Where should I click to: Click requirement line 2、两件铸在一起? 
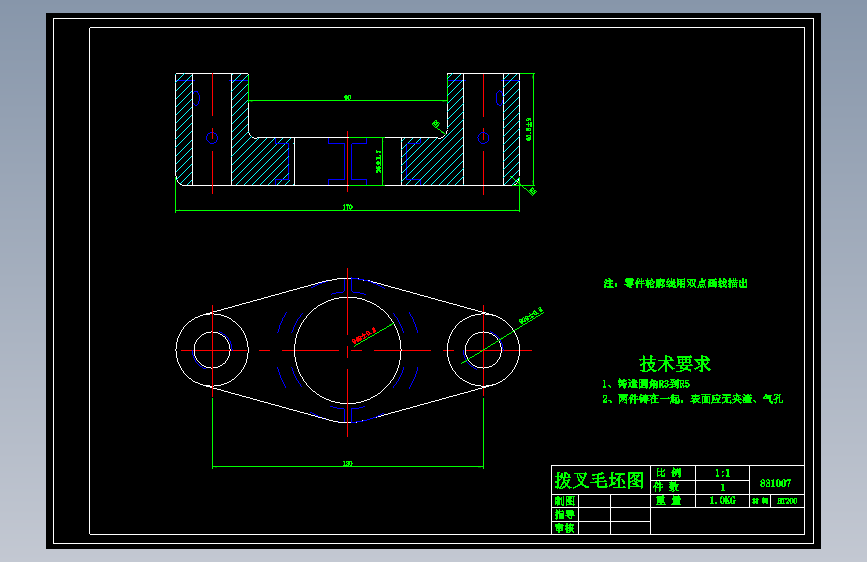692,399
